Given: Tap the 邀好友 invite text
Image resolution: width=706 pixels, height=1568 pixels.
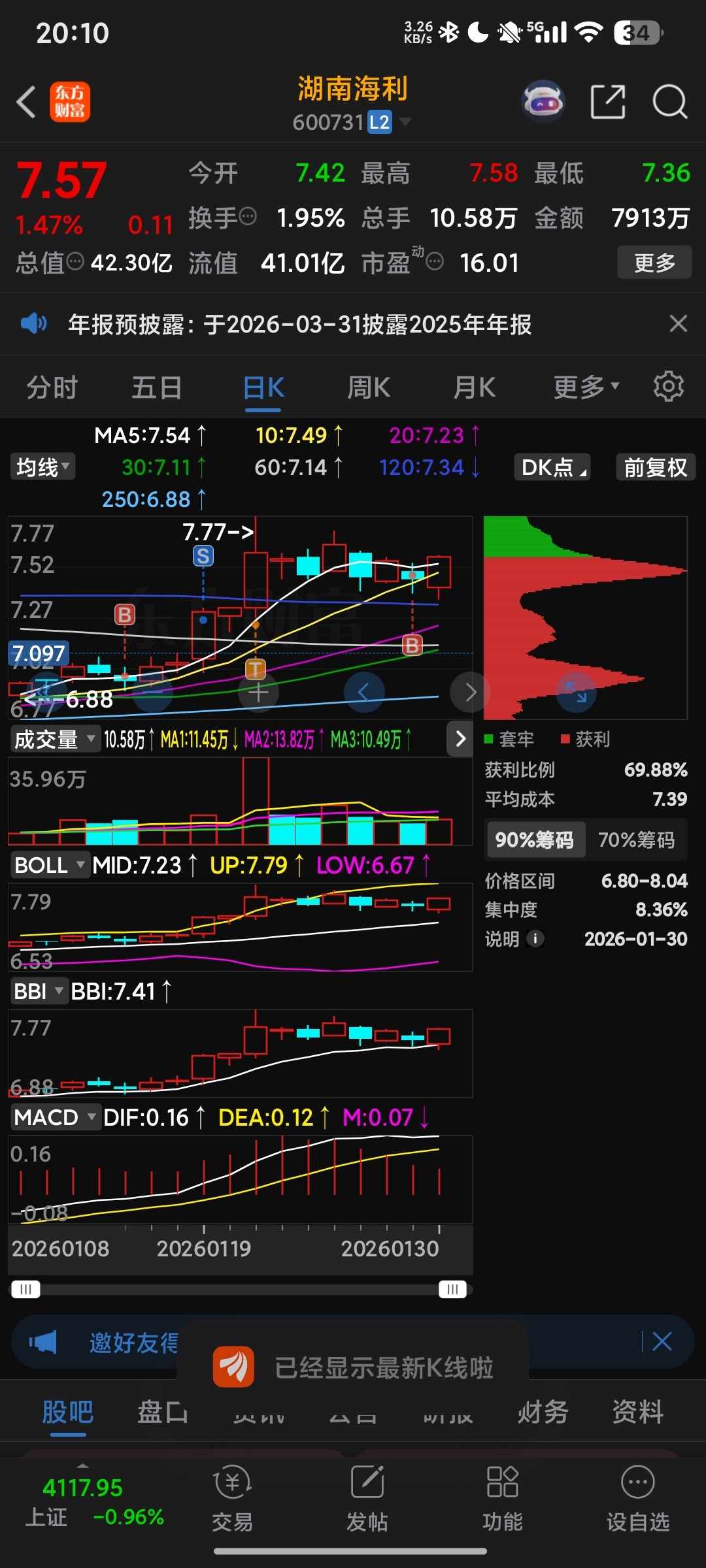Looking at the screenshot, I should tap(133, 1343).
